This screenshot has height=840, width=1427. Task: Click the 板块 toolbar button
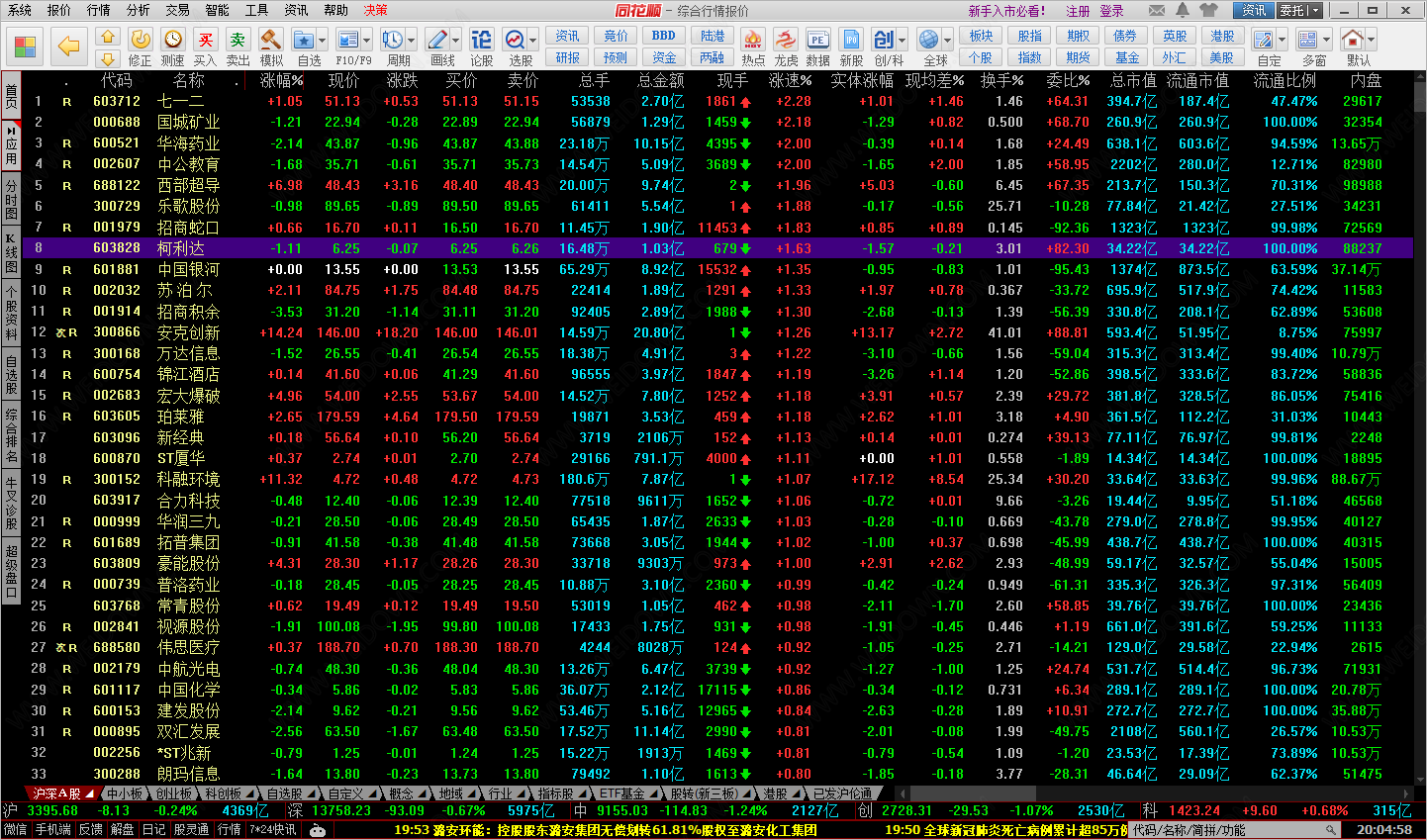click(x=981, y=36)
